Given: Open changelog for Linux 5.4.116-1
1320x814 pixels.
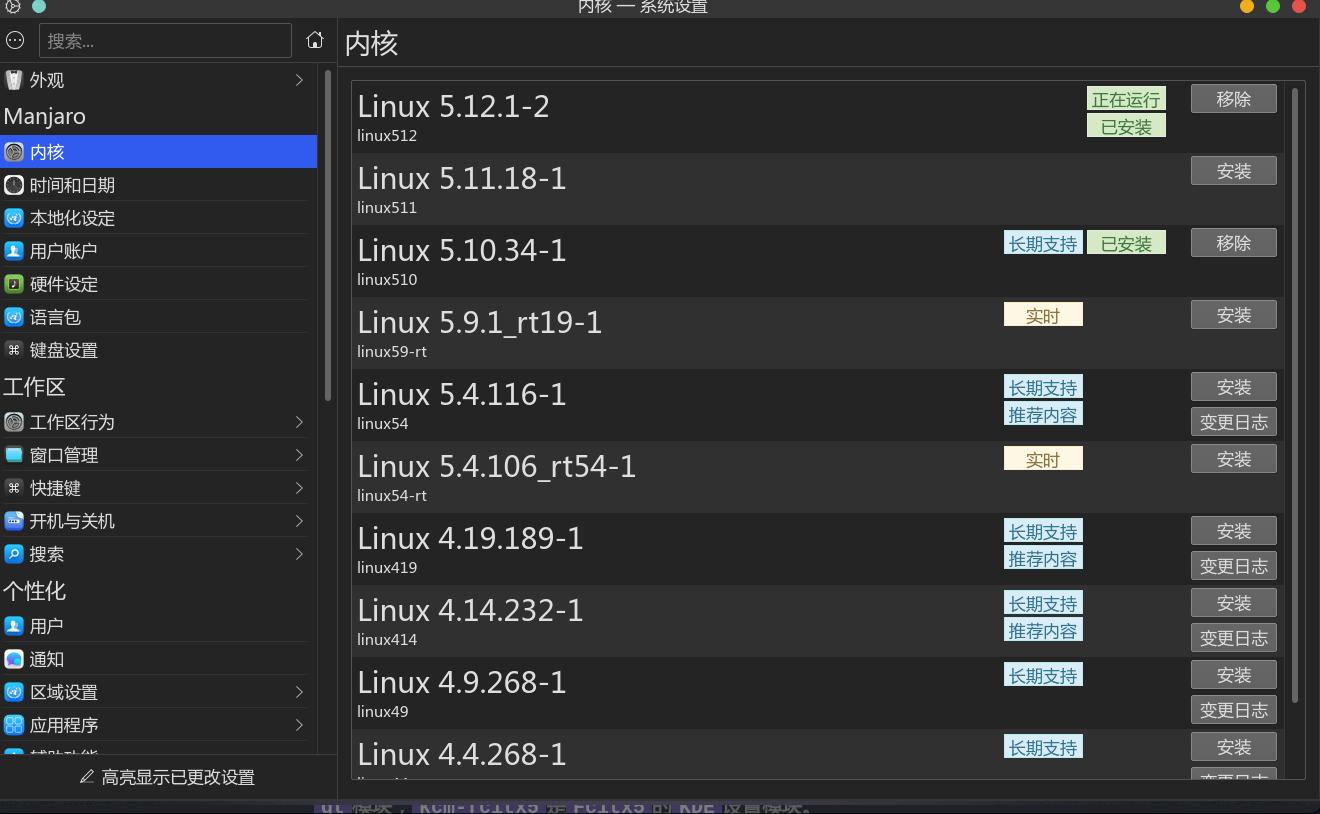Looking at the screenshot, I should tap(1233, 422).
